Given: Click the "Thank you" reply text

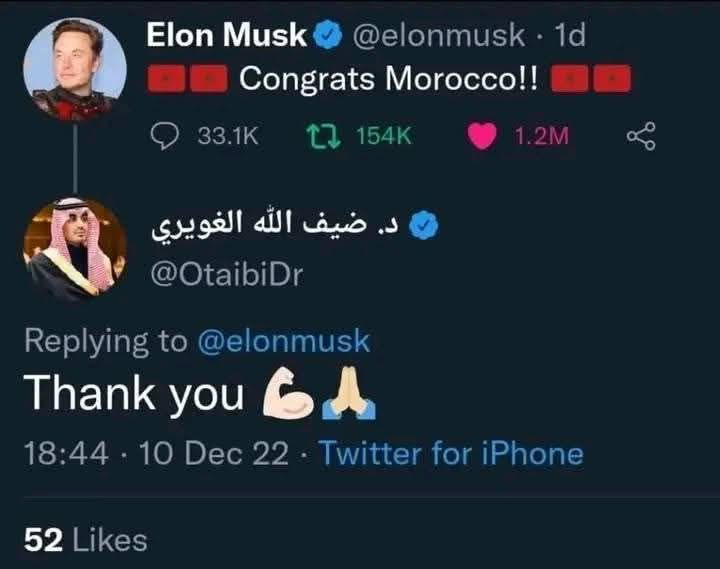Looking at the screenshot, I should [134, 394].
